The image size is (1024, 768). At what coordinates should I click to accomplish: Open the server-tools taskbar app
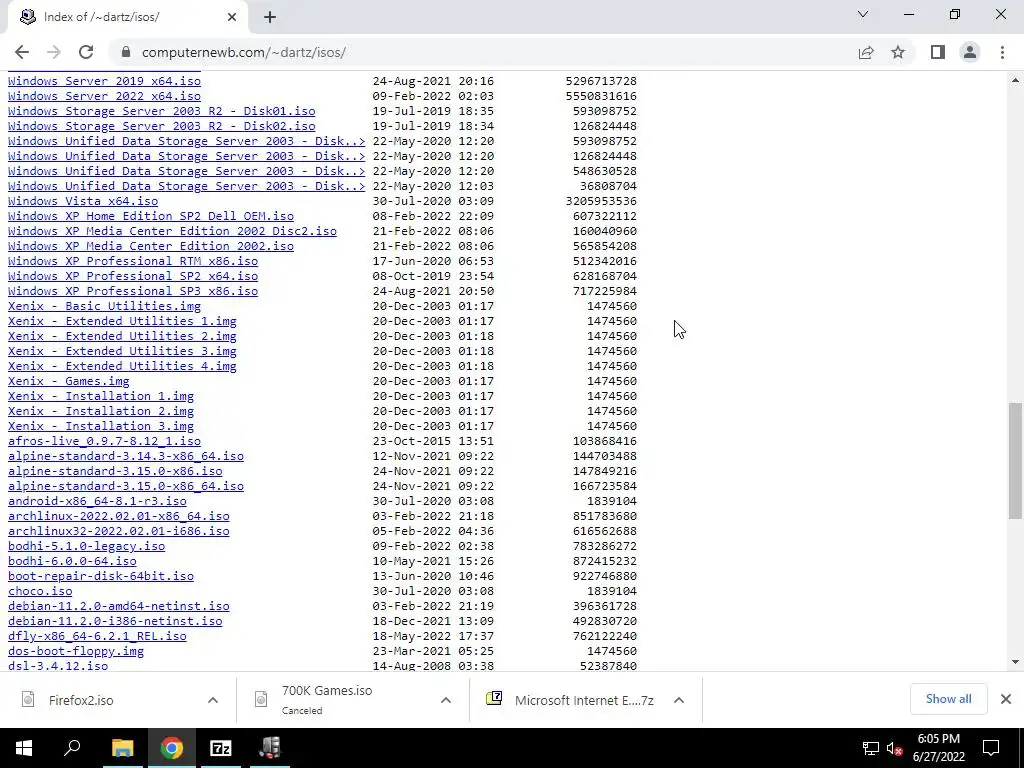click(270, 748)
